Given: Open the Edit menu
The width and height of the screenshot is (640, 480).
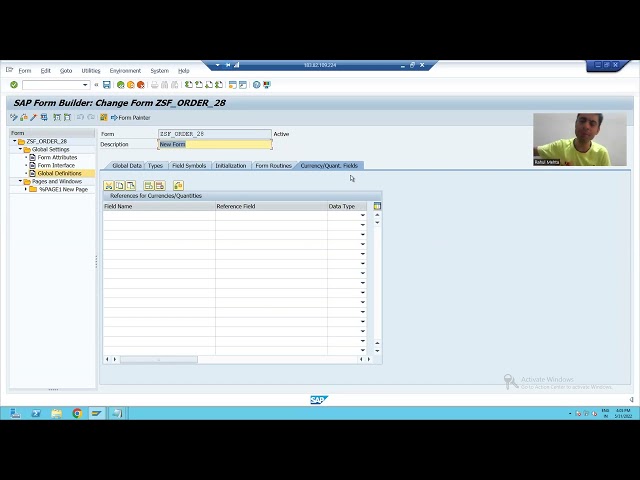Looking at the screenshot, I should click(45, 71).
